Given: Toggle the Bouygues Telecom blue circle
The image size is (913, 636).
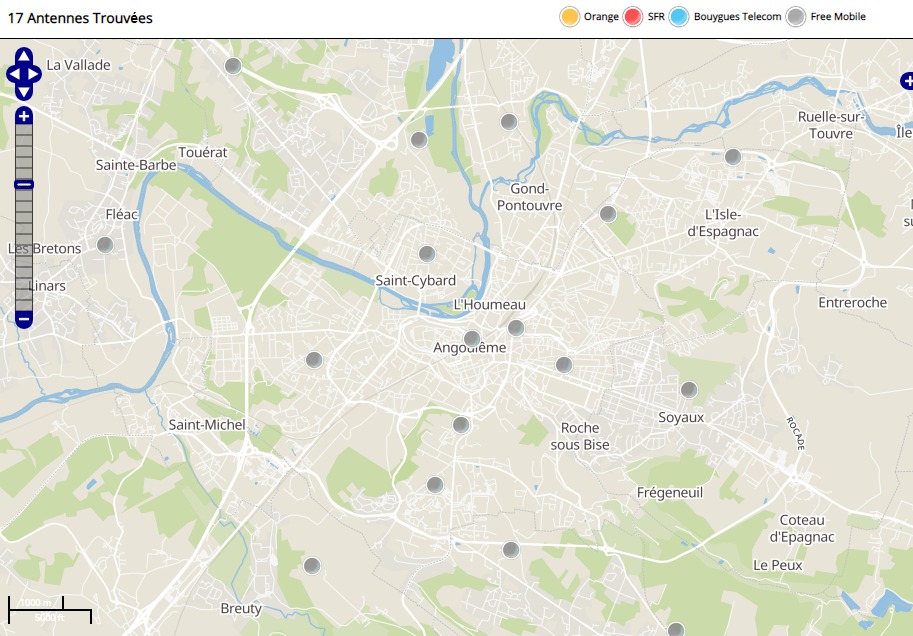Looking at the screenshot, I should [x=679, y=17].
